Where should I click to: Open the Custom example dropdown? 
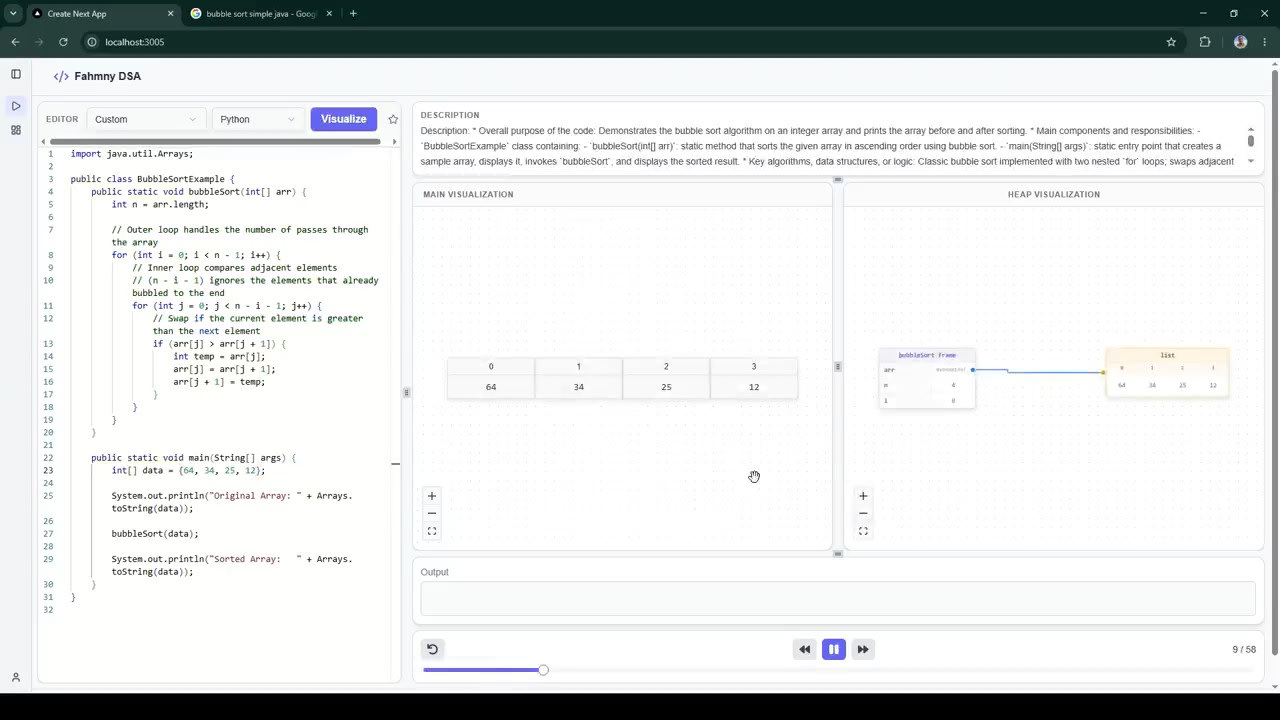146,119
